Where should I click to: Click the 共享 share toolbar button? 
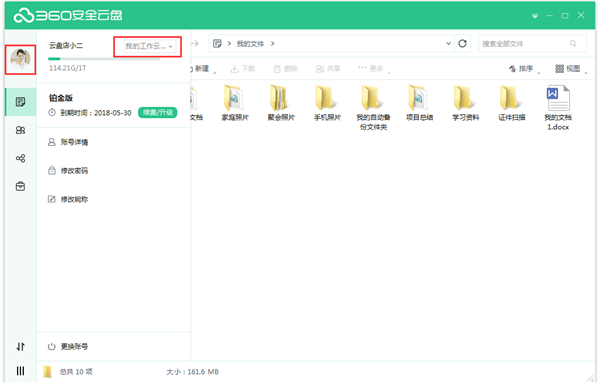[328, 69]
